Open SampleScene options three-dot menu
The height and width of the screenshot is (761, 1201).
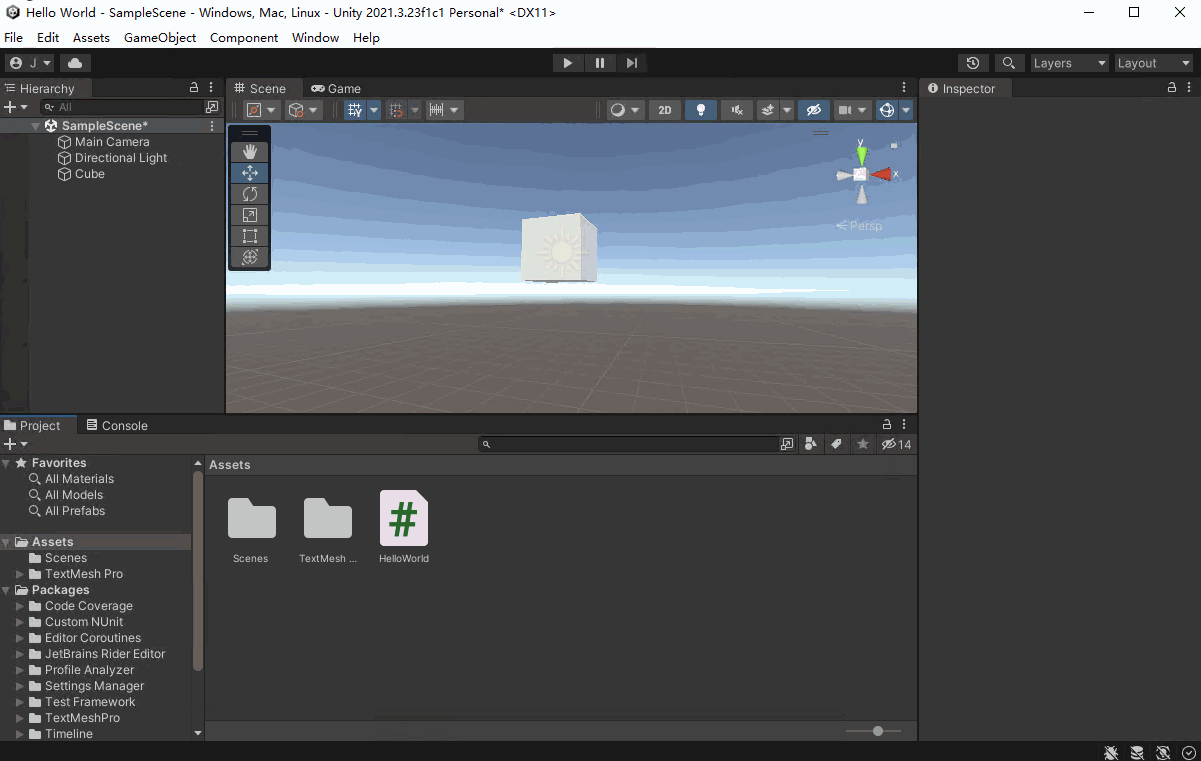[x=212, y=126]
